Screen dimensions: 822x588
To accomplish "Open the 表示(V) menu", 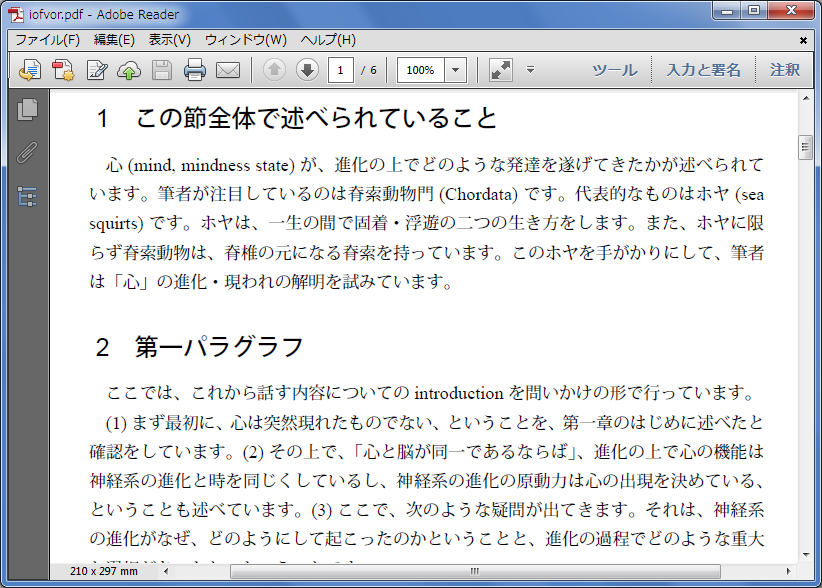I will pos(169,40).
